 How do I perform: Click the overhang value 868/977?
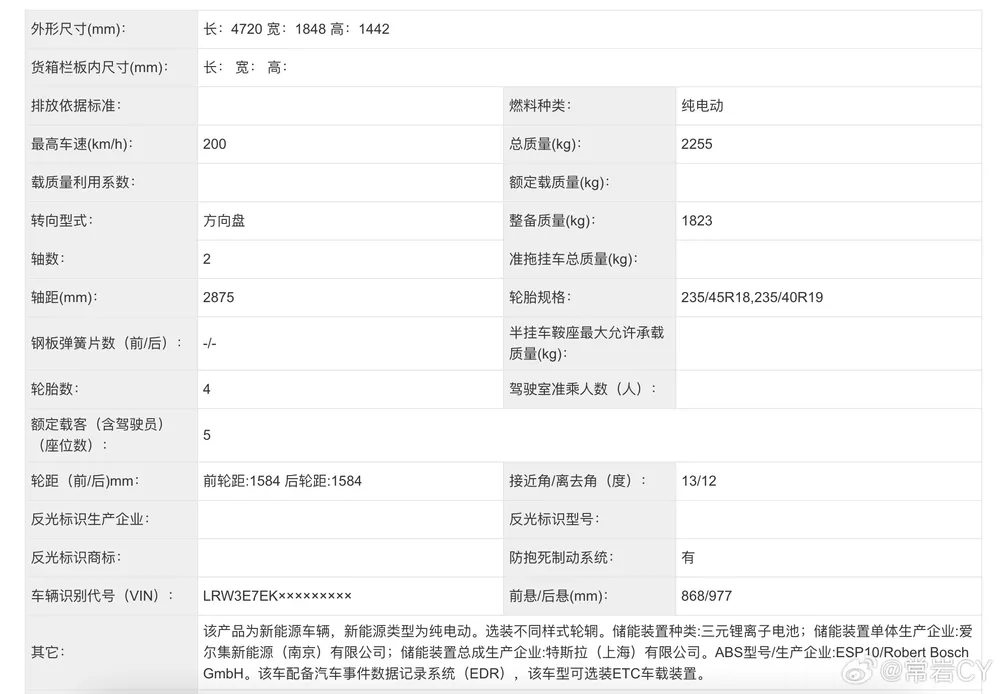pyautogui.click(x=706, y=596)
